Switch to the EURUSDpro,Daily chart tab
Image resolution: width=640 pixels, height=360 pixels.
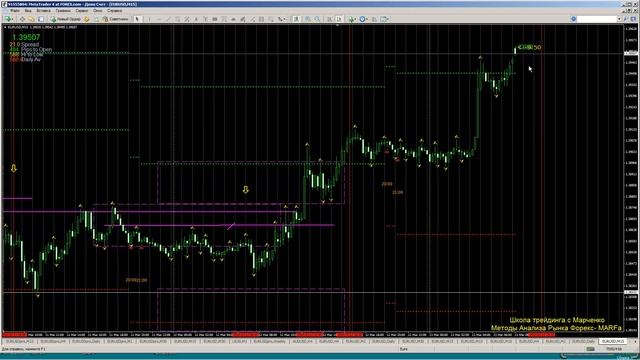86,341
